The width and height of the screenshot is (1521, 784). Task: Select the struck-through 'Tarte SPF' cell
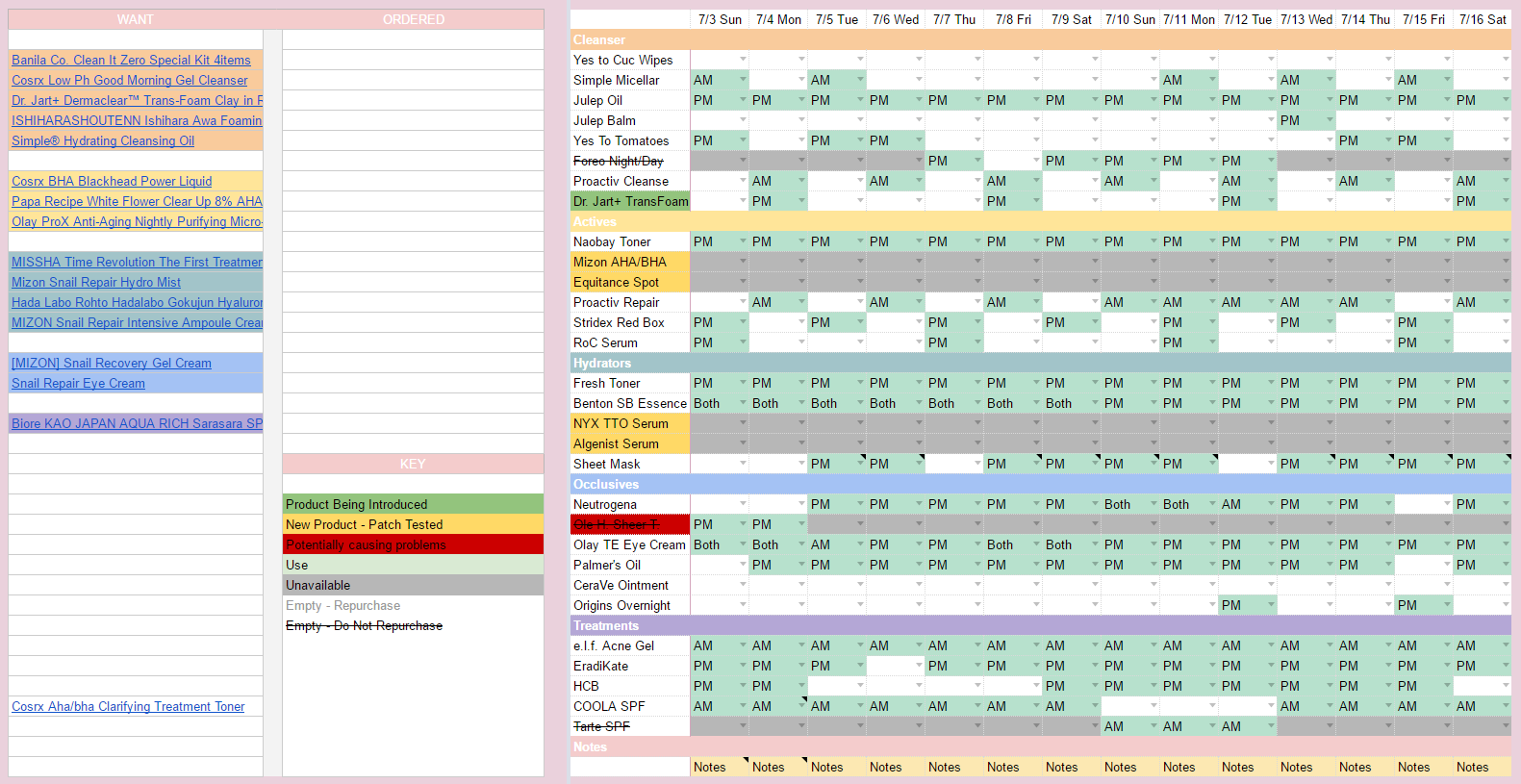click(x=630, y=726)
